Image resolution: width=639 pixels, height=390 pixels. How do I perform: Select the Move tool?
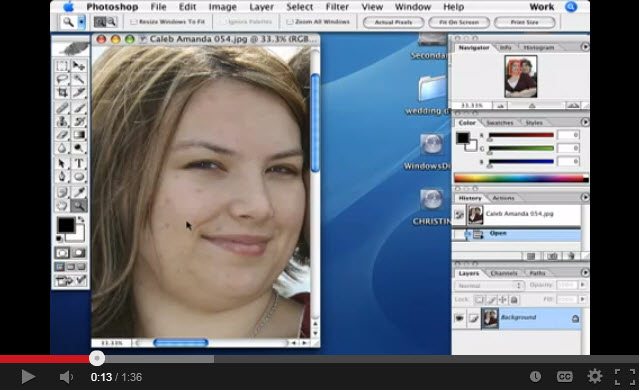pyautogui.click(x=79, y=66)
